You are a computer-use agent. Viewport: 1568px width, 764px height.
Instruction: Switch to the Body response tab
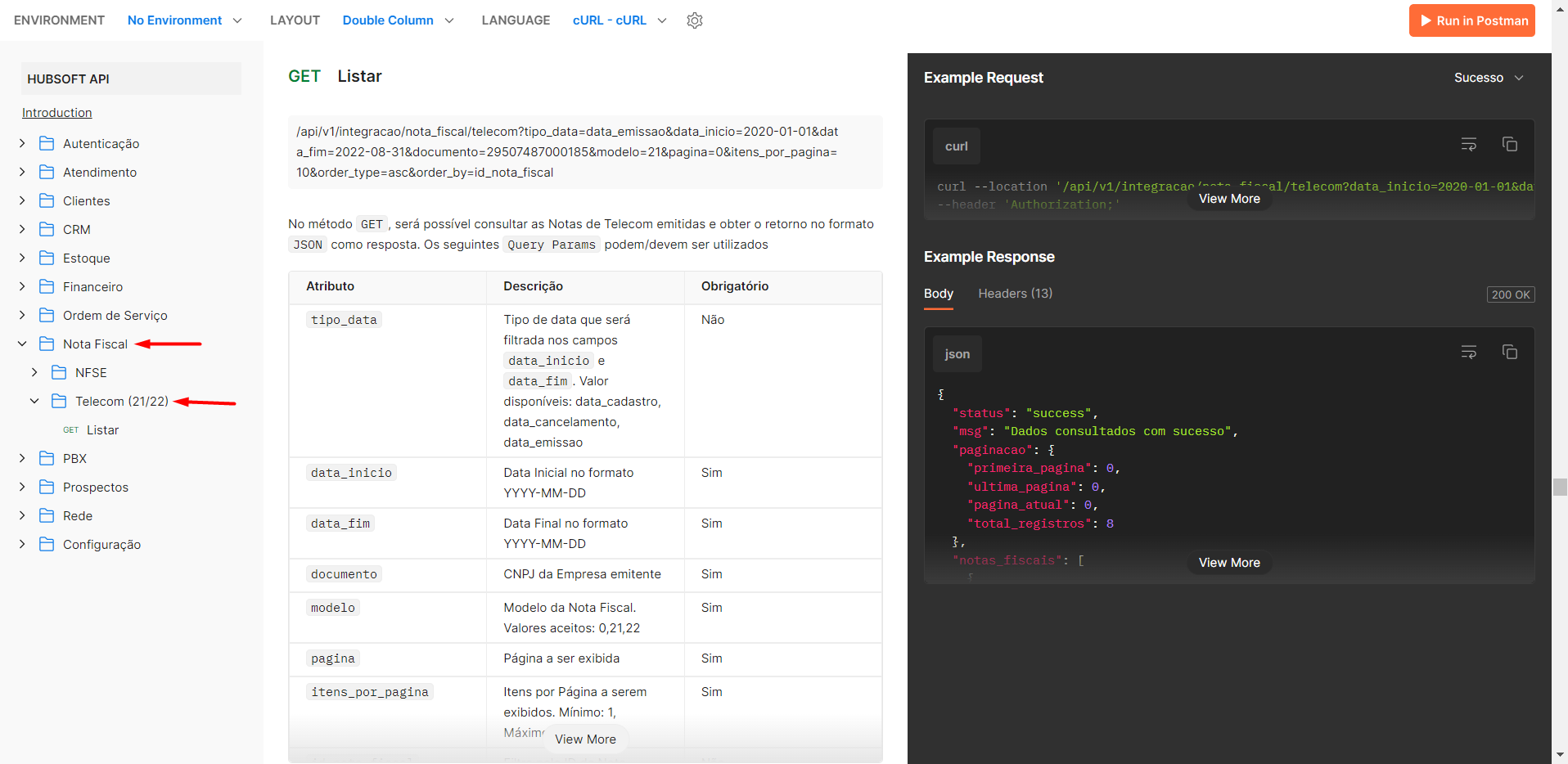tap(939, 294)
